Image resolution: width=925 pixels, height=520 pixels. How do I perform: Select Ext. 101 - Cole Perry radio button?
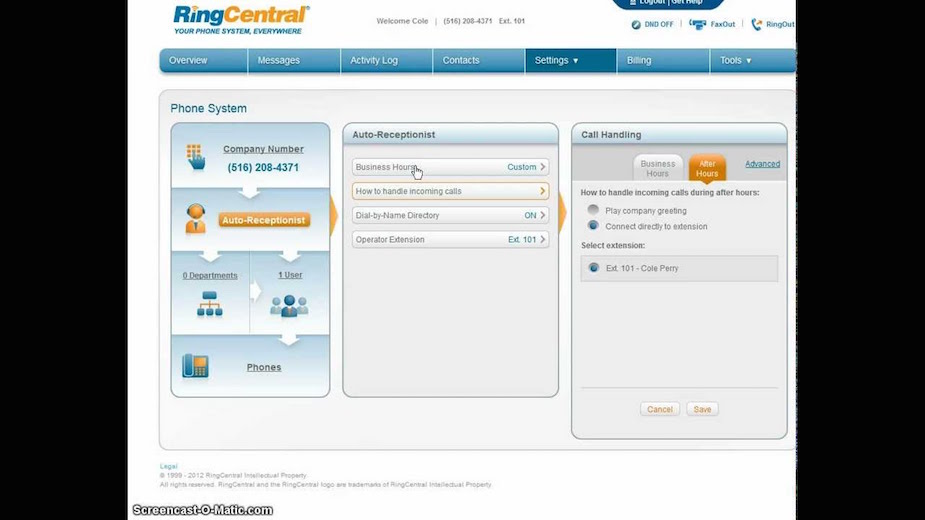point(593,267)
